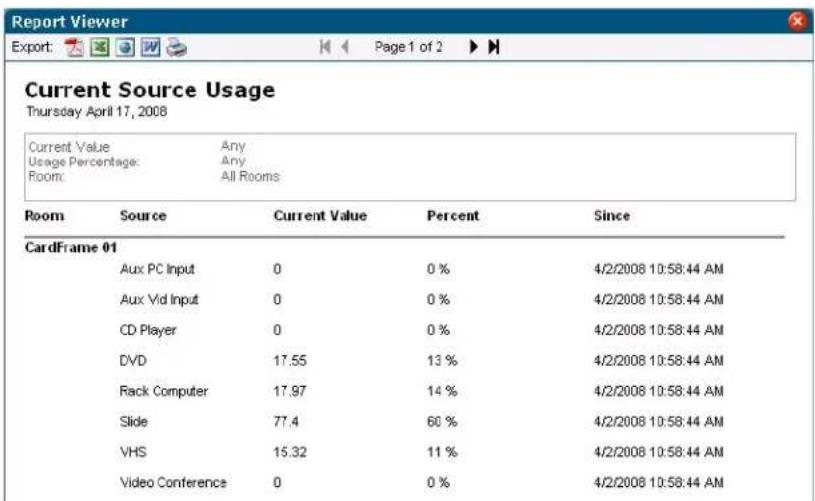
Task: Select the Rack Computer source
Action: [x=164, y=391]
